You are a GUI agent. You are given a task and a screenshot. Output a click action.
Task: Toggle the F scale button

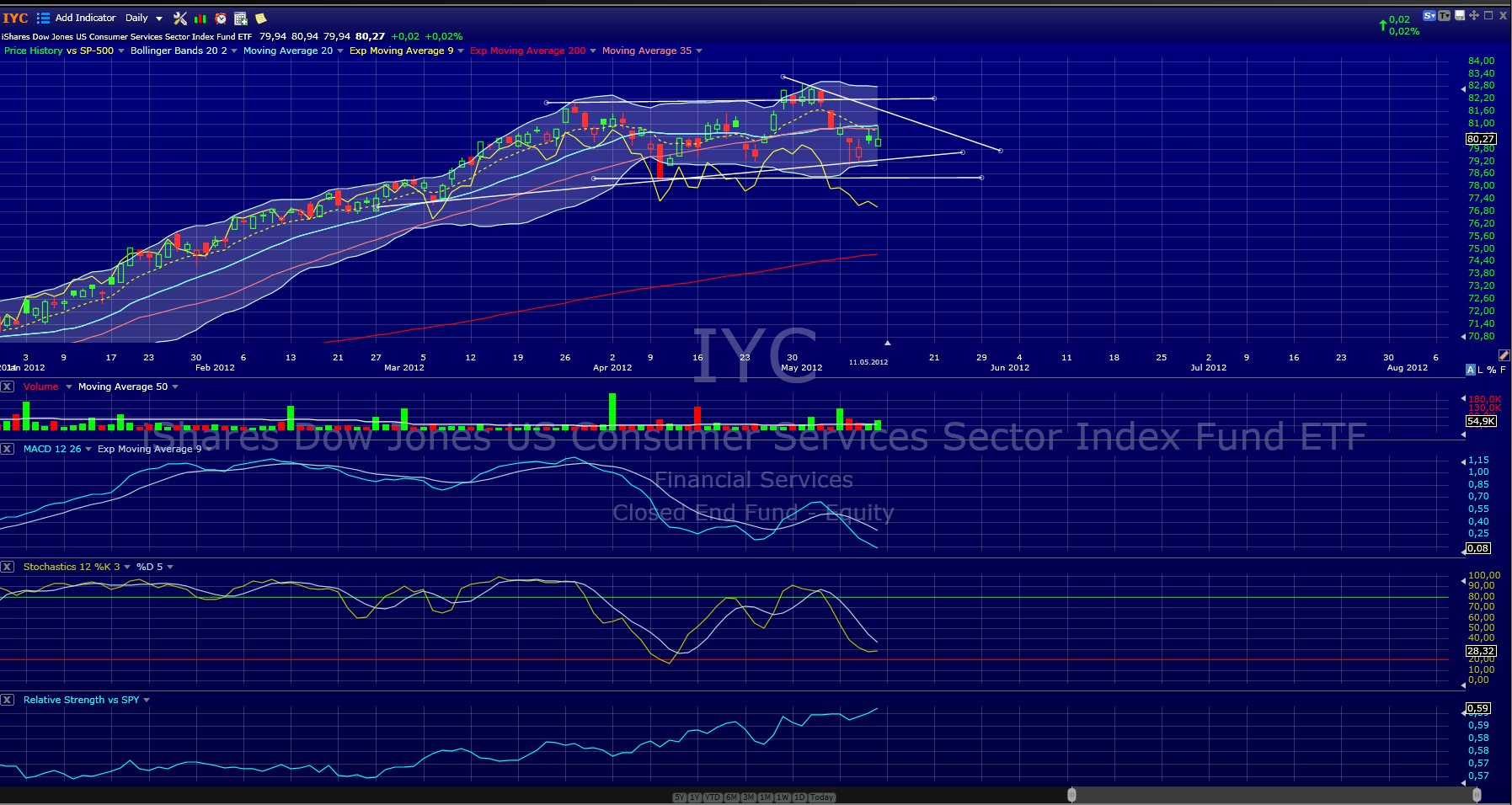point(1503,370)
